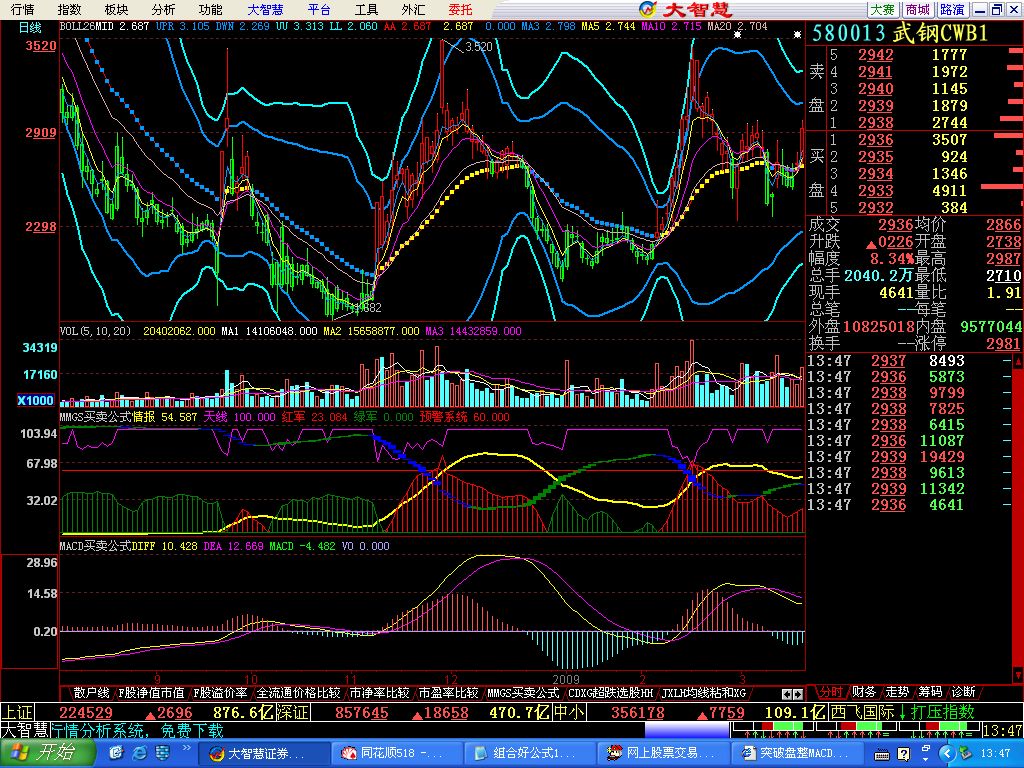Switch to the 走势 panel tab
1024x768 pixels.
click(x=897, y=692)
